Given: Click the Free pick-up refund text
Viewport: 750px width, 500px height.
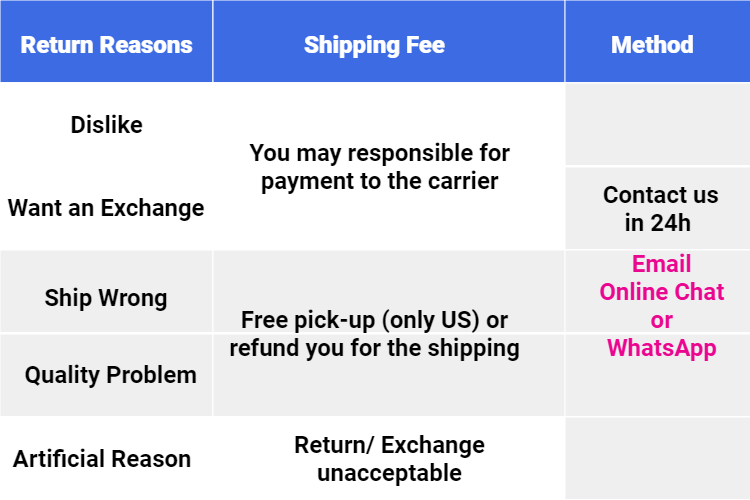Looking at the screenshot, I should (375, 333).
